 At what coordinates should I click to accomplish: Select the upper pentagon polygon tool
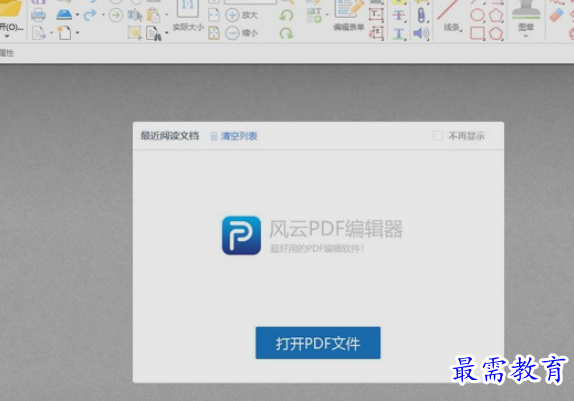coord(496,15)
